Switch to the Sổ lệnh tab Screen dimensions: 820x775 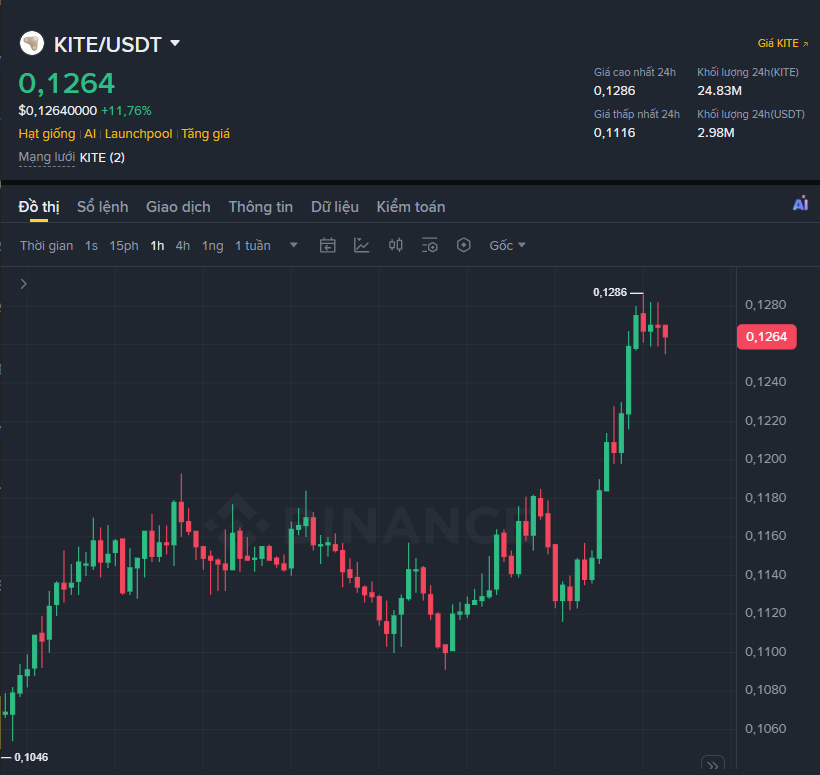point(102,207)
